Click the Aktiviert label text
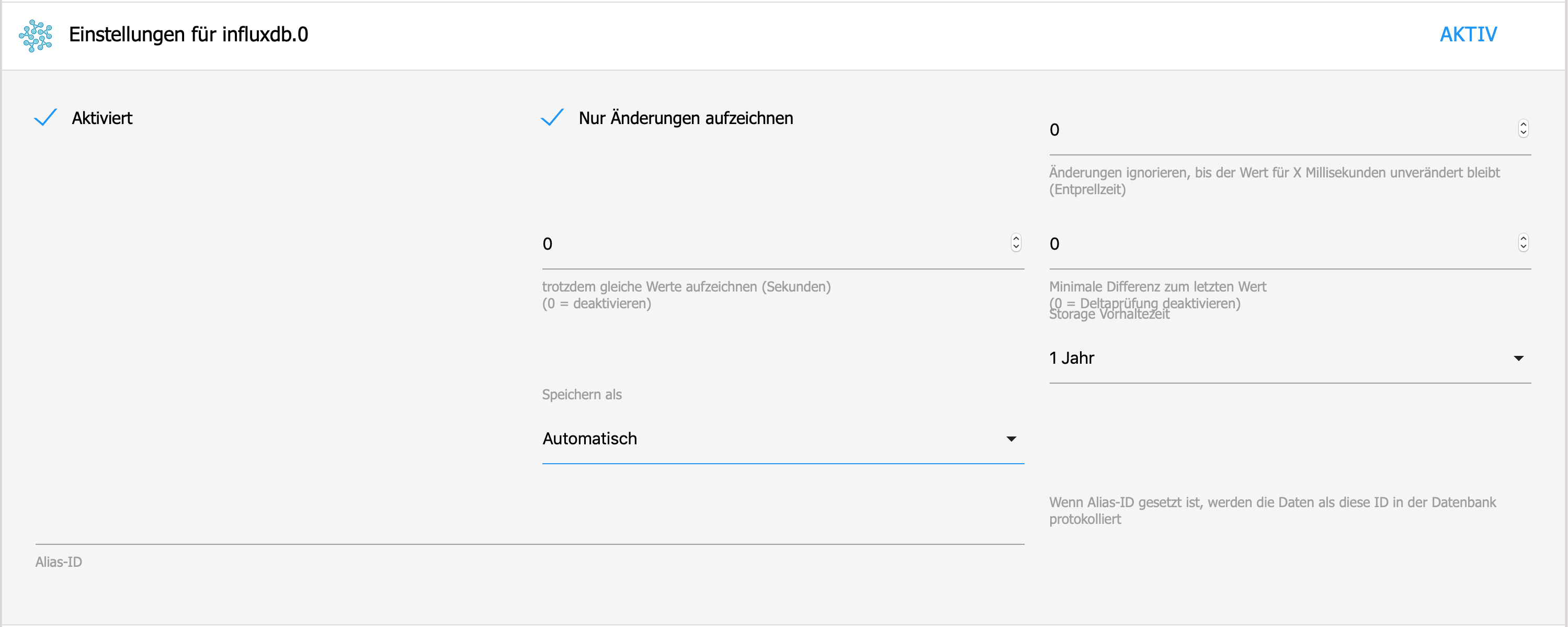The width and height of the screenshot is (1568, 627). (101, 118)
